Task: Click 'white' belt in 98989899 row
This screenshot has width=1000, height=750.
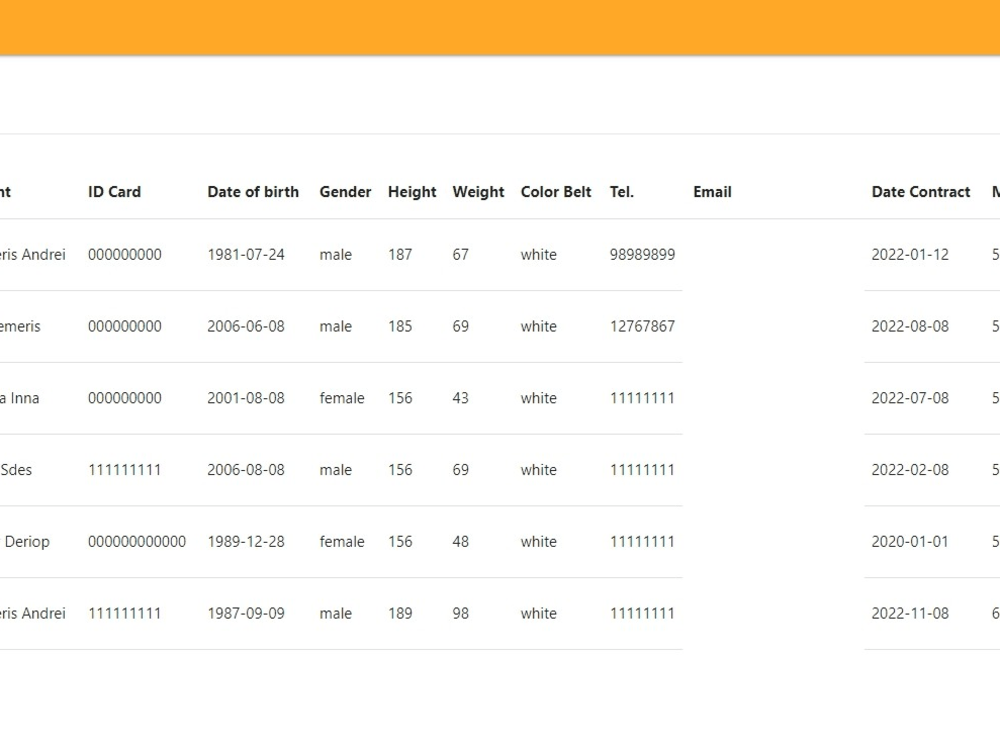Action: (539, 254)
